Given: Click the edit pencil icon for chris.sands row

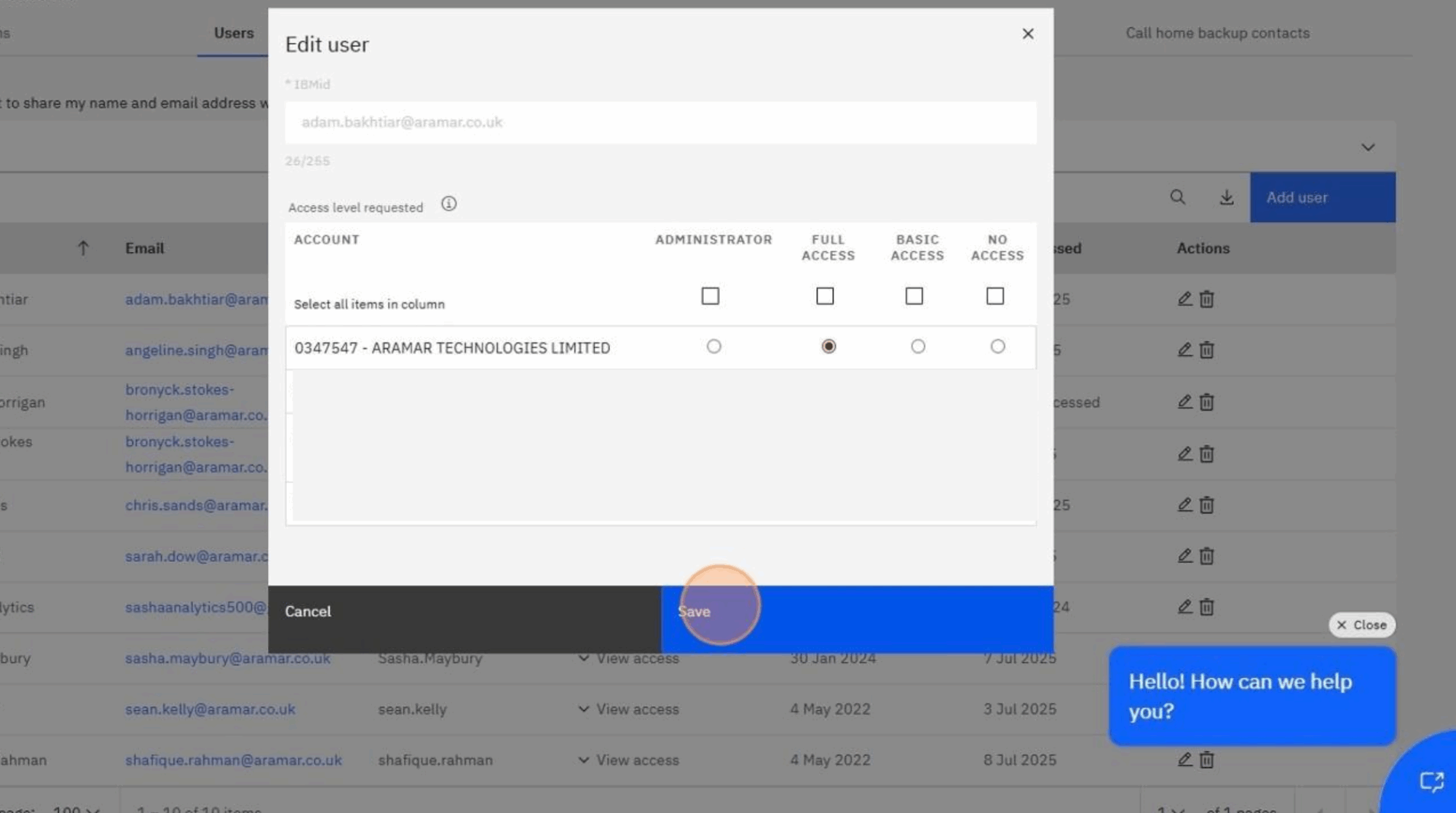Looking at the screenshot, I should pos(1184,504).
